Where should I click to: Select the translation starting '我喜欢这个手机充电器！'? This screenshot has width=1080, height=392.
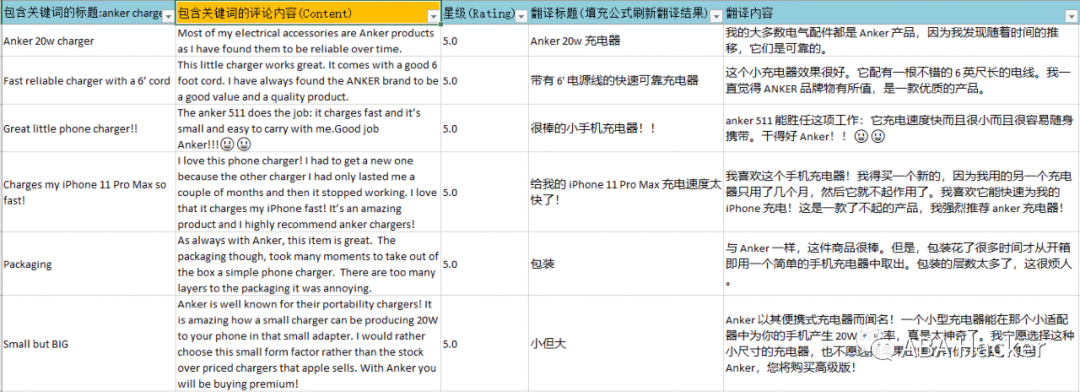click(x=901, y=192)
